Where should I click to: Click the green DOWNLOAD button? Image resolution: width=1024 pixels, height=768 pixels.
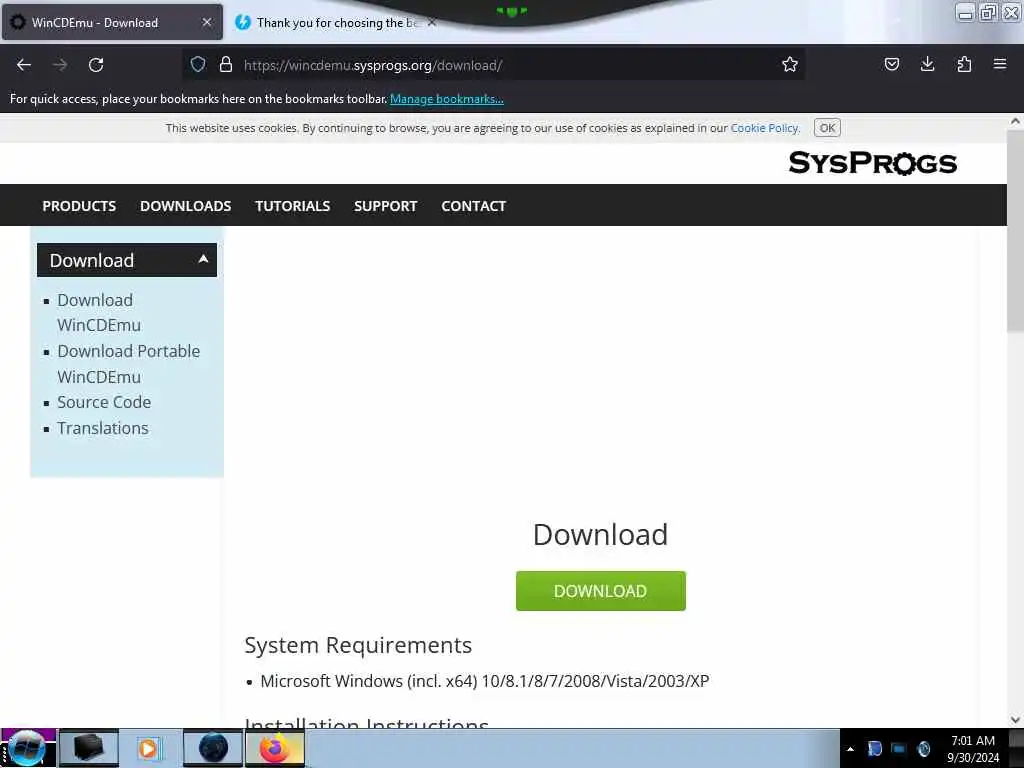pos(601,591)
